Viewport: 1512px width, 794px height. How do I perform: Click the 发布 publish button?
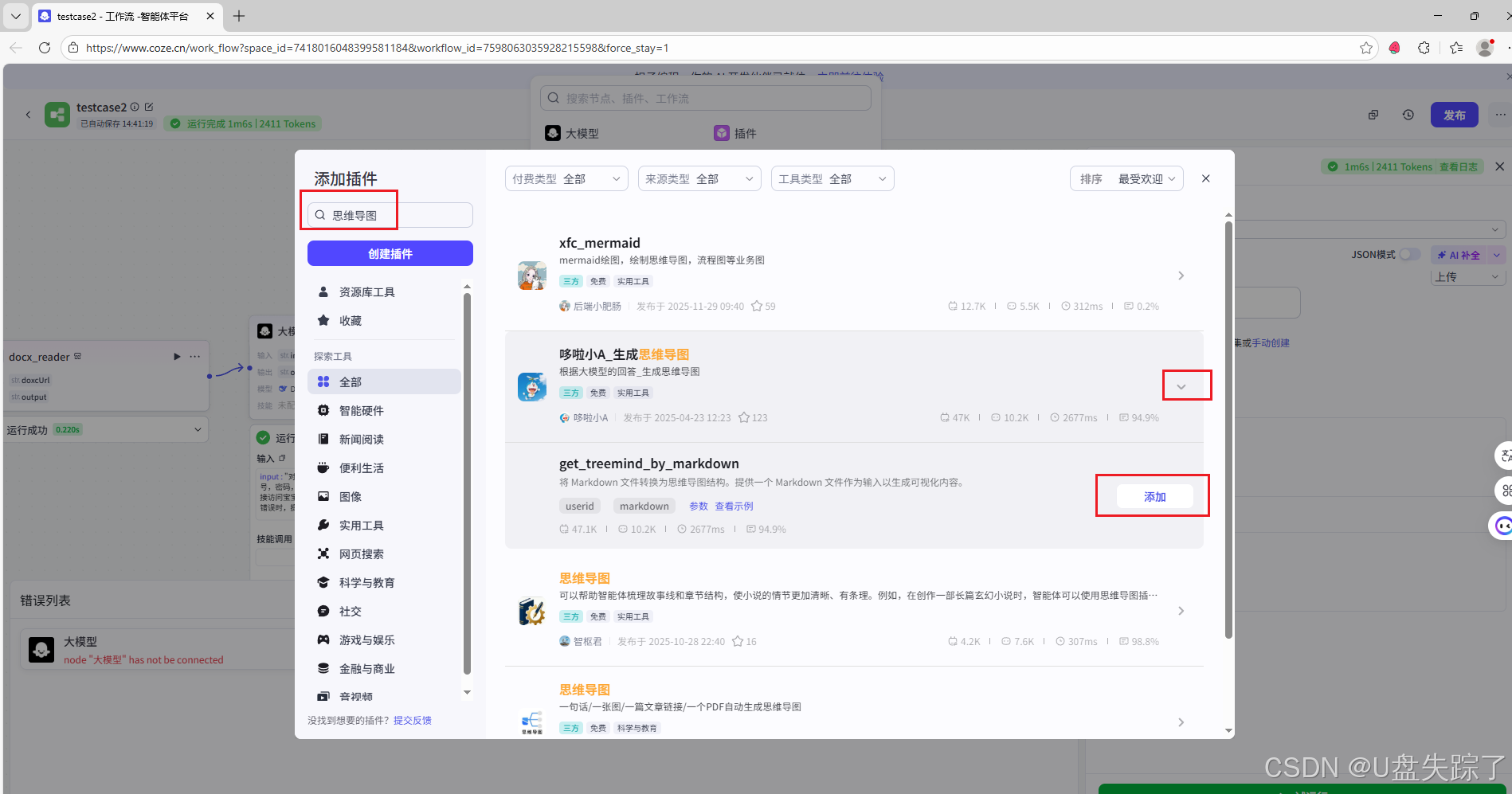(1454, 115)
